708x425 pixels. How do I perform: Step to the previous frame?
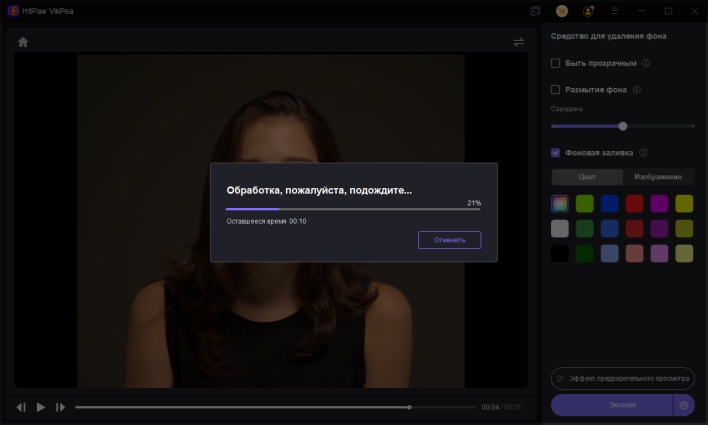pos(21,407)
